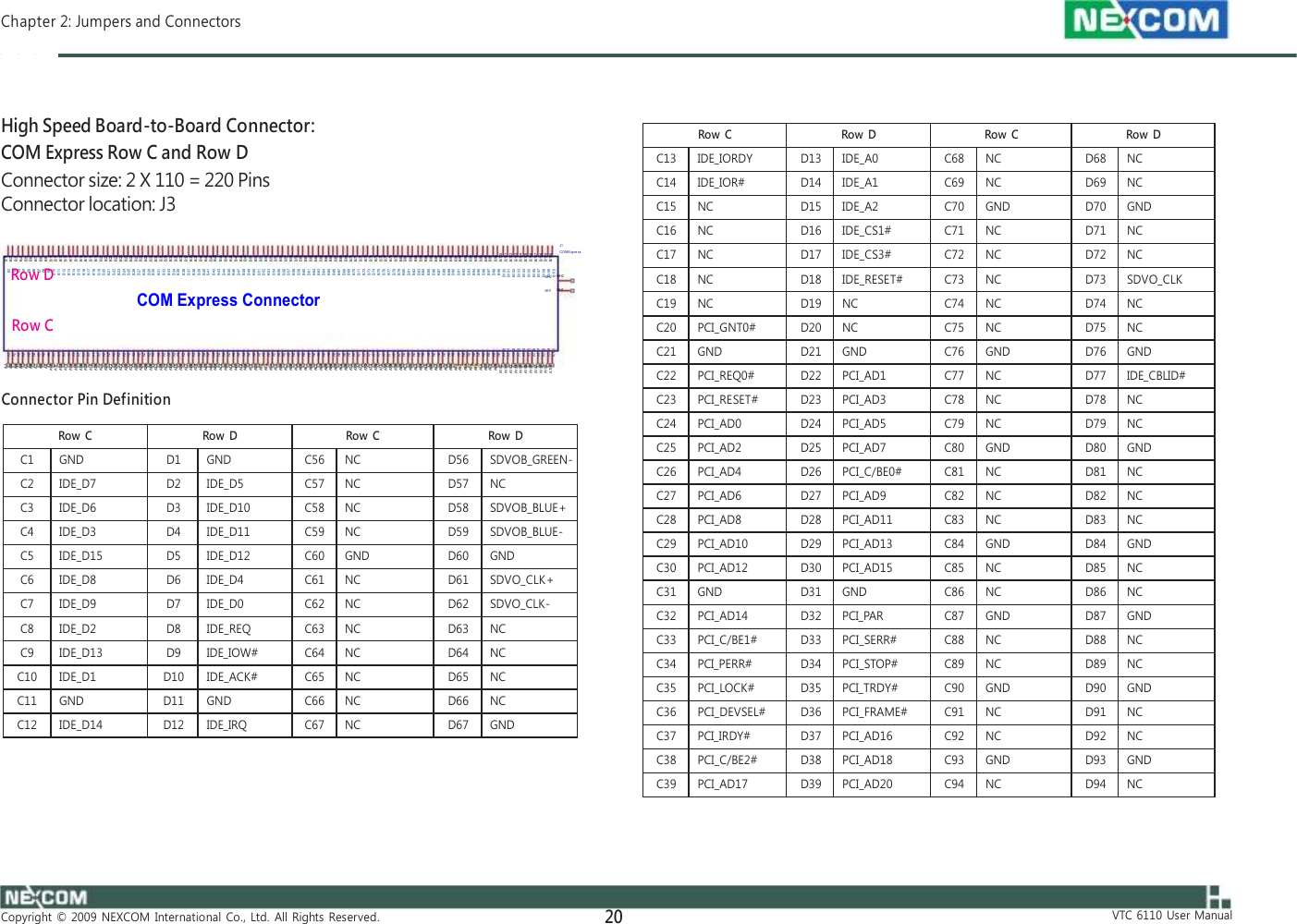The width and height of the screenshot is (1297, 924).
Task: Select pin label 'C94' in the right table
Action: 954,784
